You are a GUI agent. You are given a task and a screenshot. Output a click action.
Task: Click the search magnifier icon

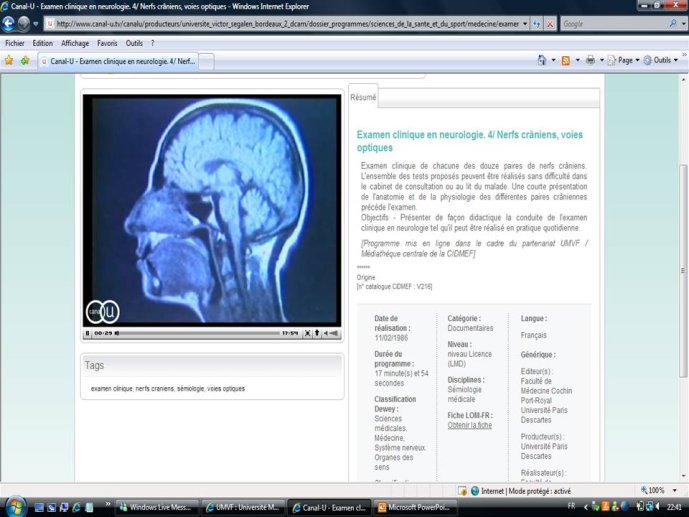(673, 24)
